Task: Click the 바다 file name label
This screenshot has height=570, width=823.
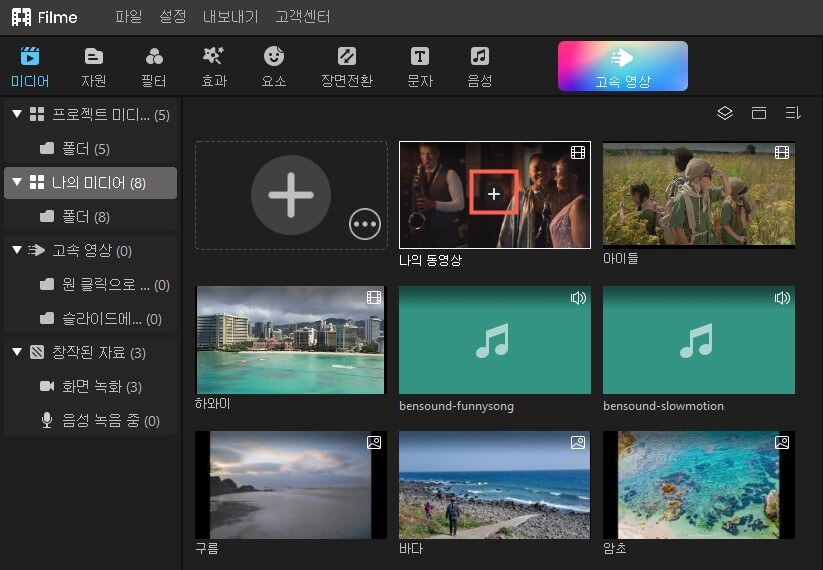Action: 411,548
